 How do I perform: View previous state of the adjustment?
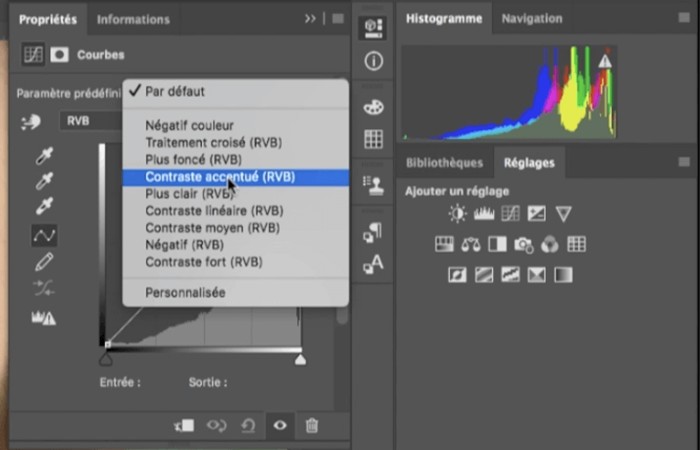point(217,425)
